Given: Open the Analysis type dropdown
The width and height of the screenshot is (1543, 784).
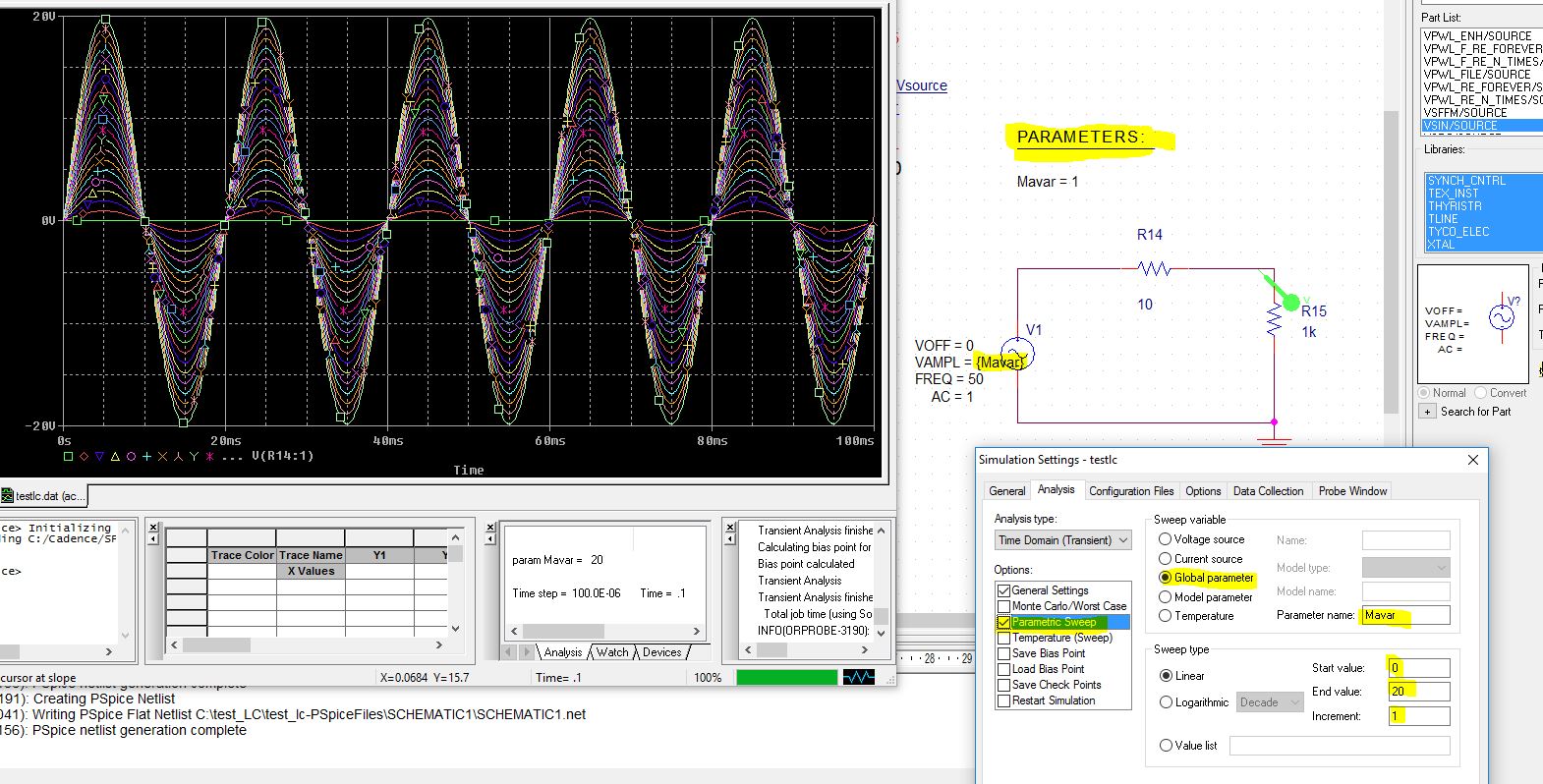Looking at the screenshot, I should coord(1063,540).
